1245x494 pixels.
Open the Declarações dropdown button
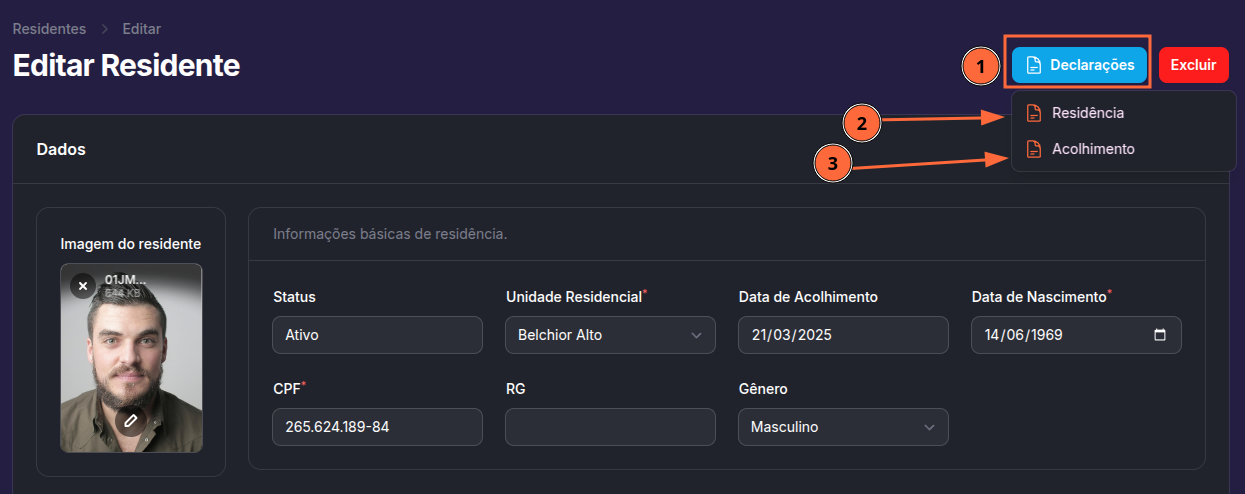[1079, 65]
